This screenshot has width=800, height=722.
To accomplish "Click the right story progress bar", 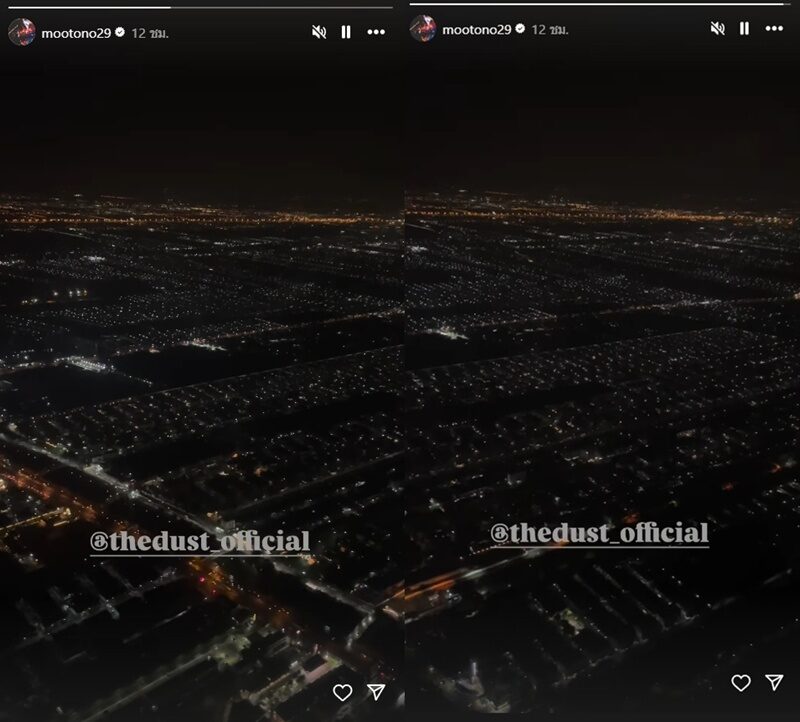I will tap(599, 4).
